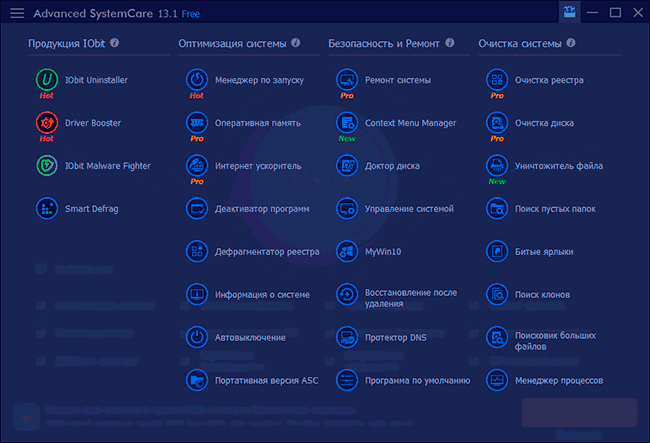Open Интернет ускоритель icon
The height and width of the screenshot is (443, 650).
[197, 166]
